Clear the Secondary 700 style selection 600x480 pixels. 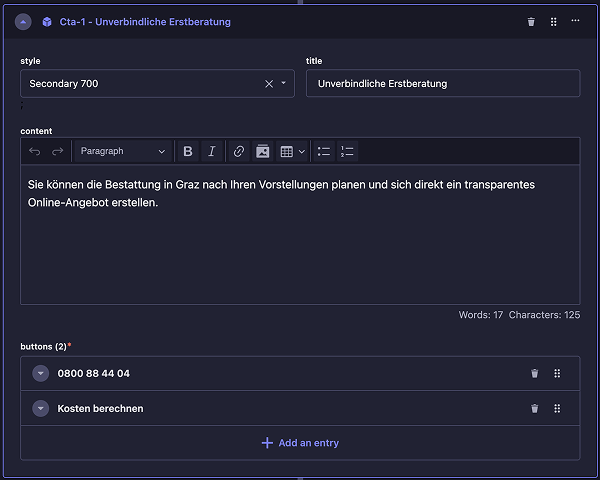click(269, 84)
